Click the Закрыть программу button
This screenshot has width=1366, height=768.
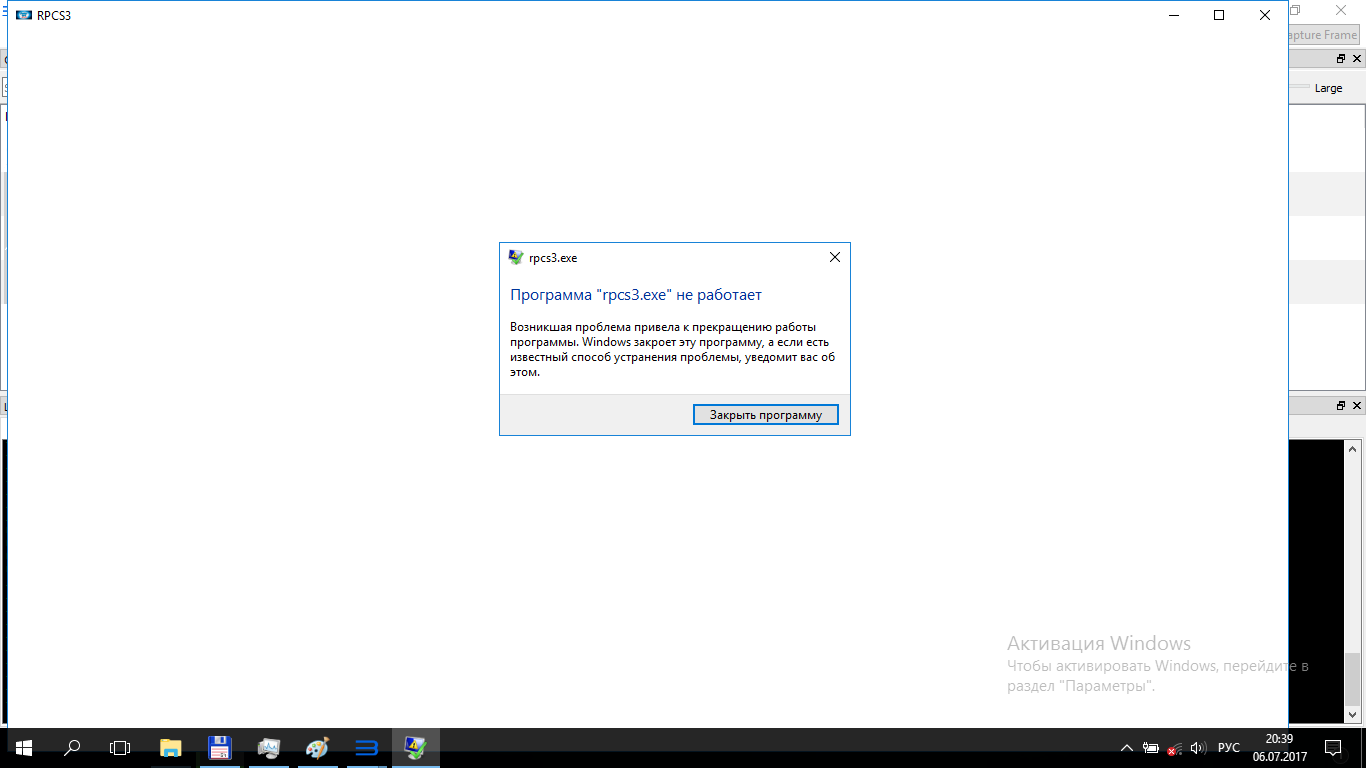[x=766, y=415]
